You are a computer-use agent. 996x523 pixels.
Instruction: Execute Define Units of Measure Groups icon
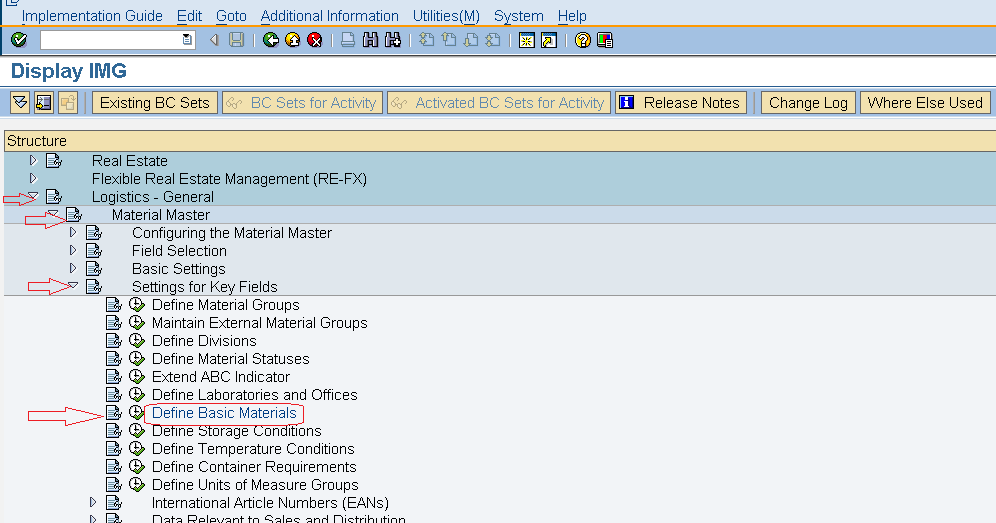(137, 484)
